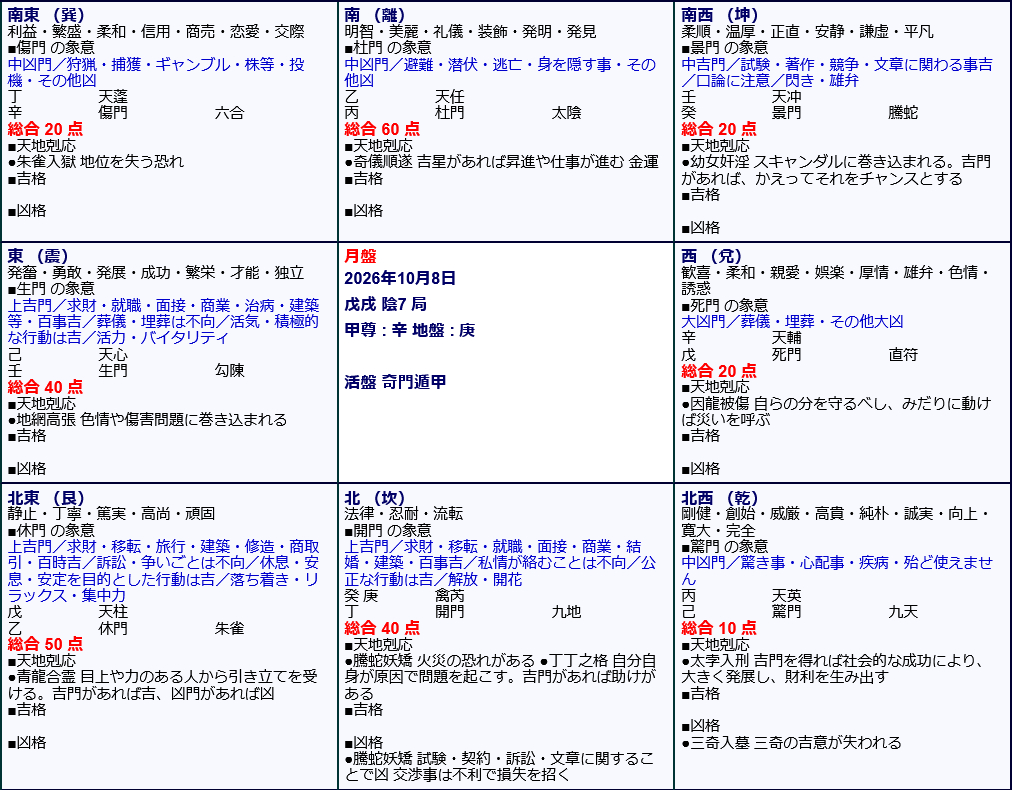1012x790 pixels.
Task: Click the 勾陳 deity label
Action: coord(229,371)
